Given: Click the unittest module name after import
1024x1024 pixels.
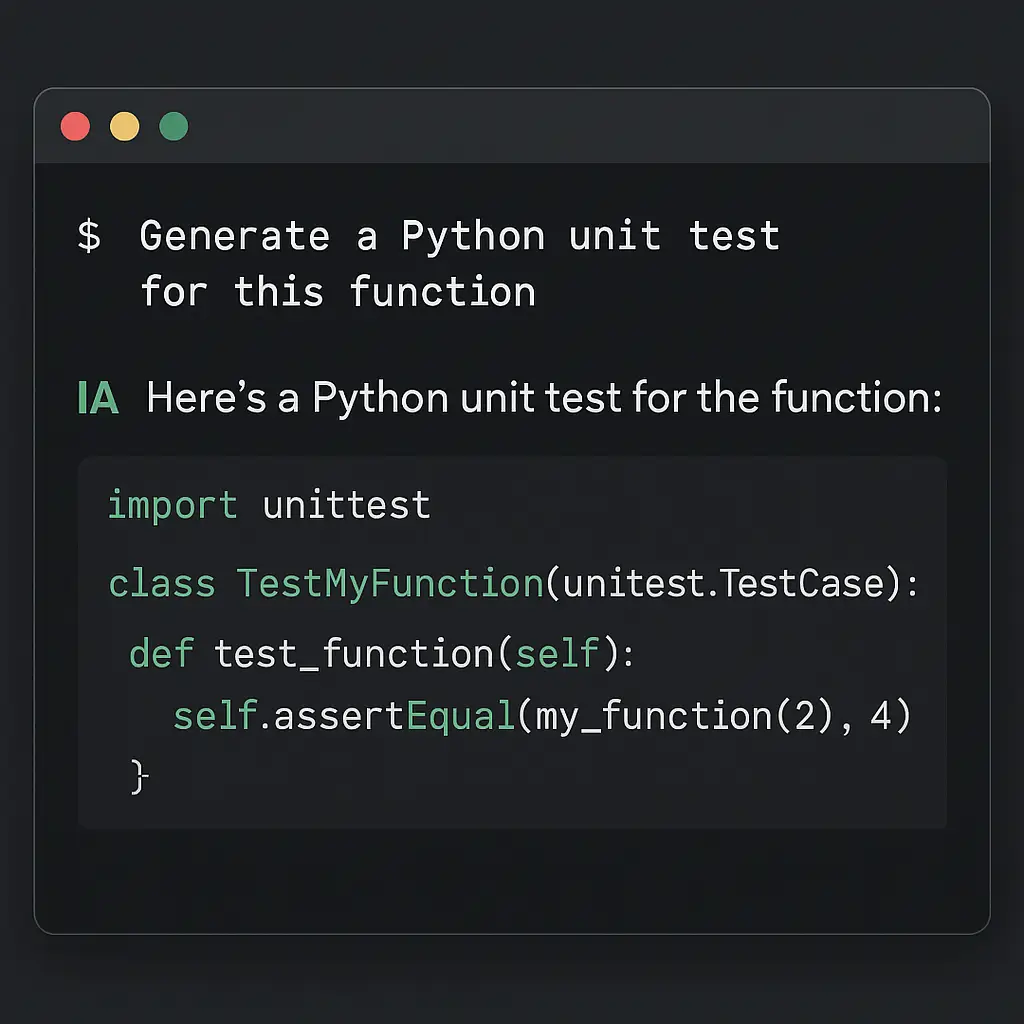Looking at the screenshot, I should point(346,505).
